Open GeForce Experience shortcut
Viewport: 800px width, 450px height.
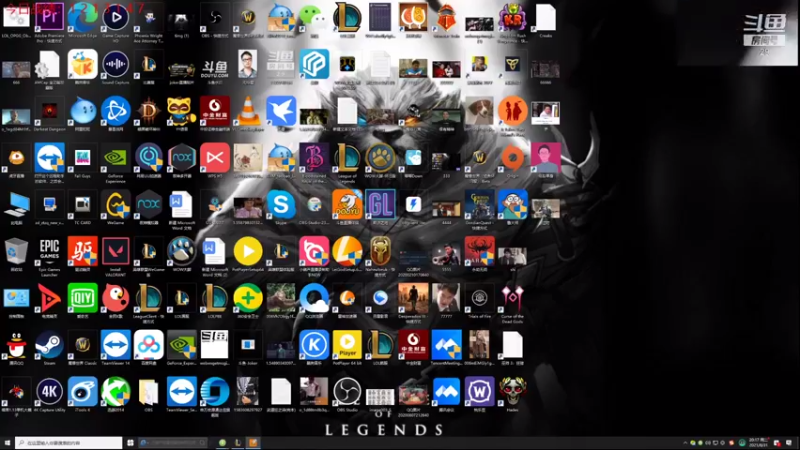coord(116,158)
